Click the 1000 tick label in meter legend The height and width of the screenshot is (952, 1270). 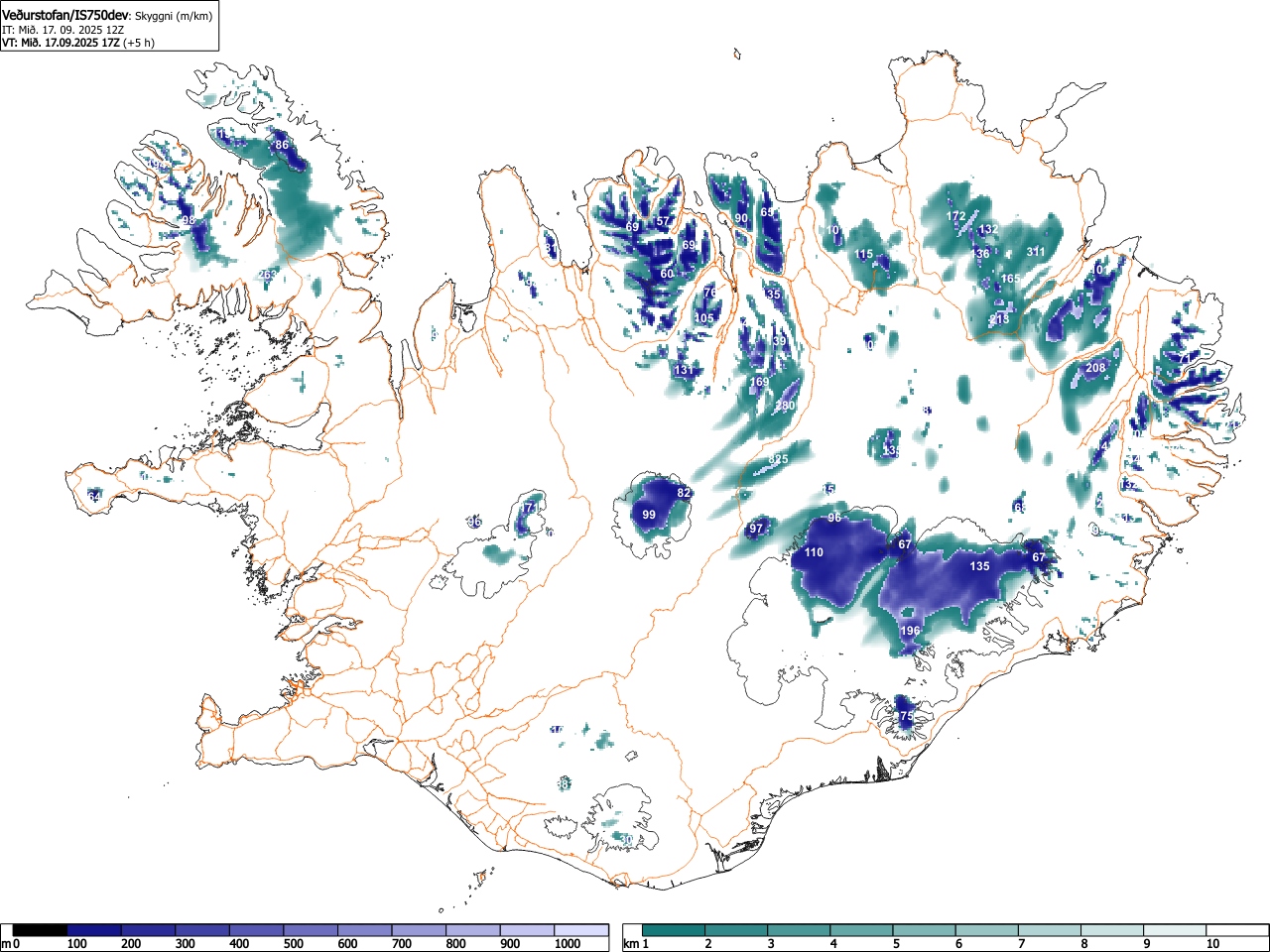pyautogui.click(x=568, y=944)
